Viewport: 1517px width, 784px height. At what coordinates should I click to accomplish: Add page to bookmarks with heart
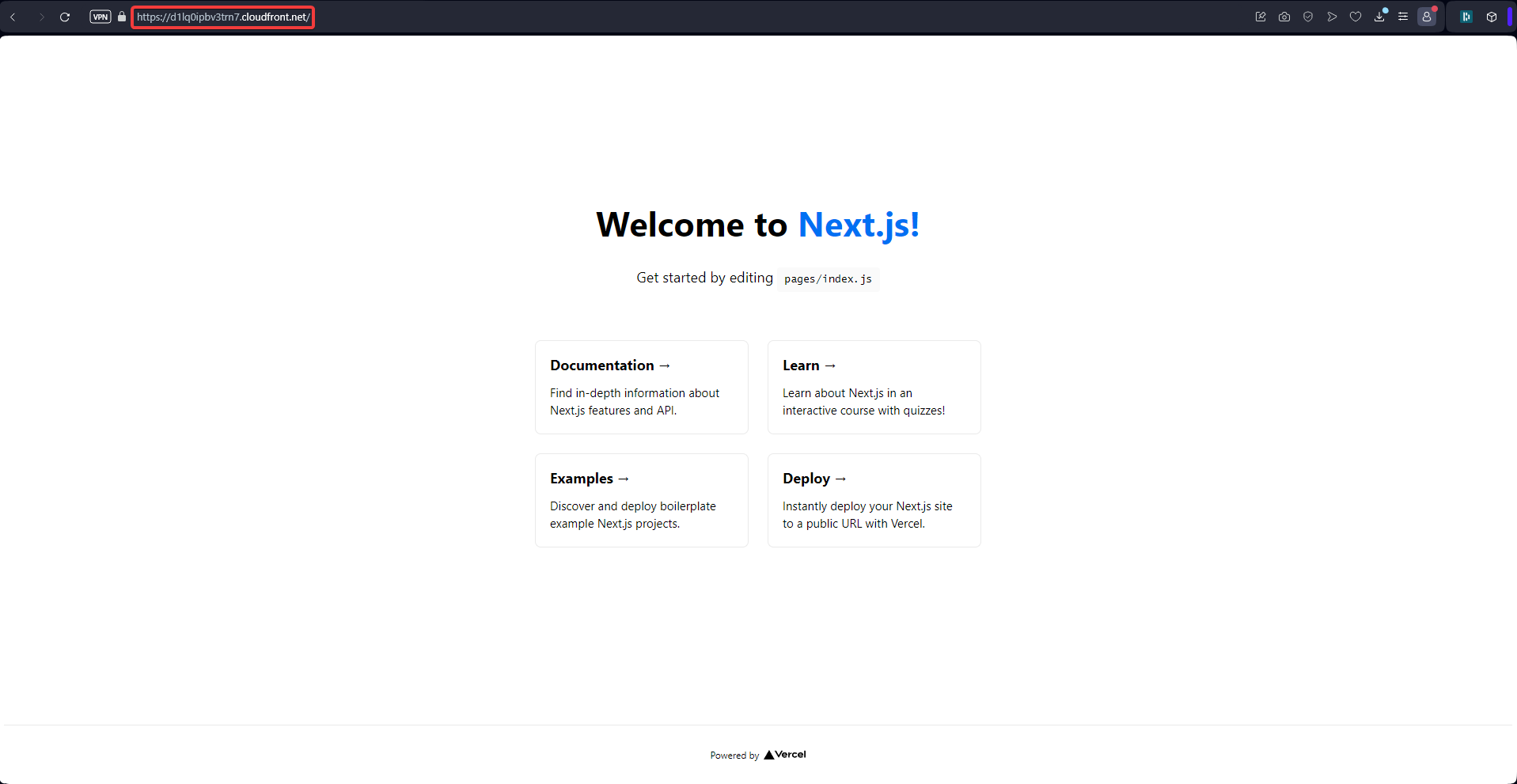1356,17
